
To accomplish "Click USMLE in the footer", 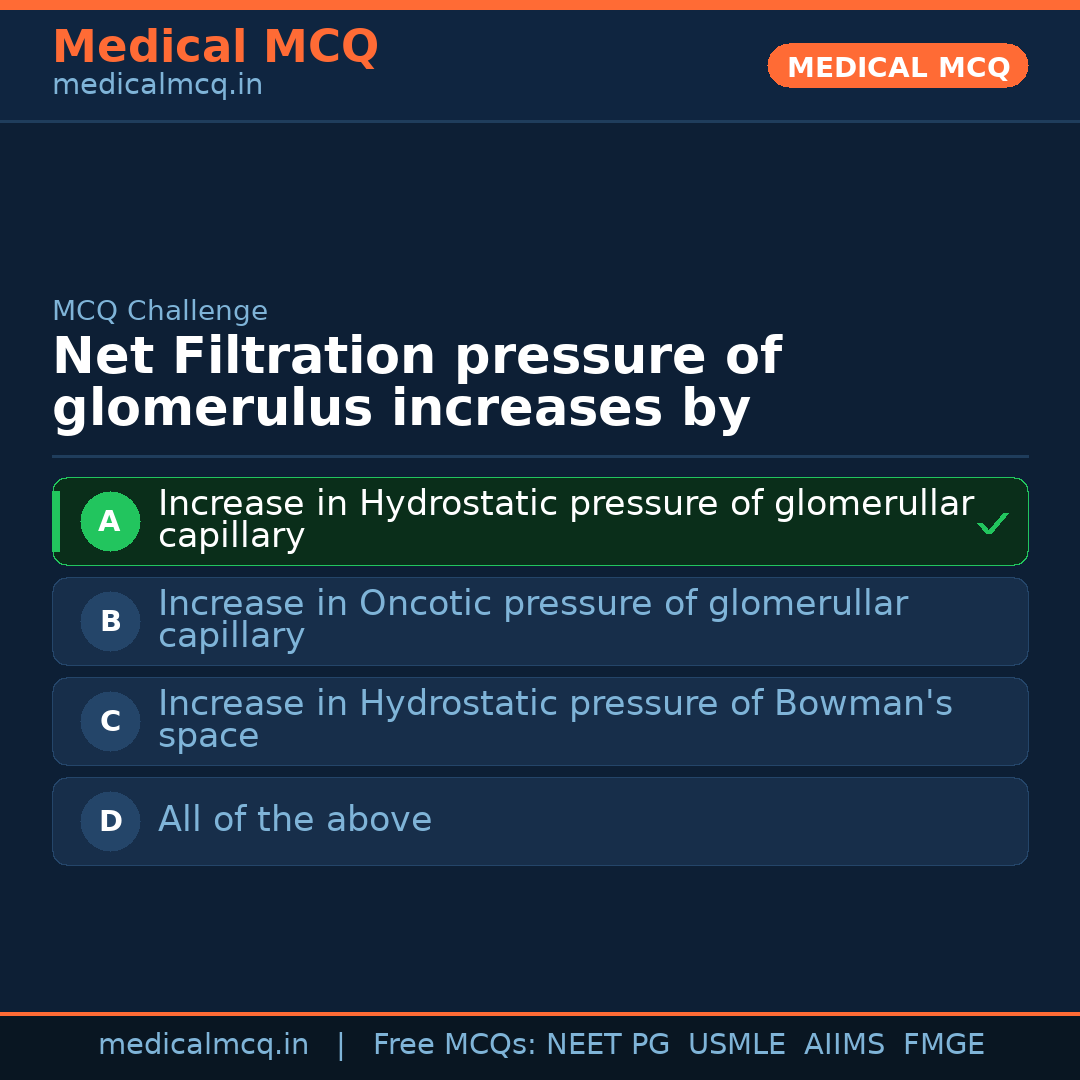I will point(737,1045).
